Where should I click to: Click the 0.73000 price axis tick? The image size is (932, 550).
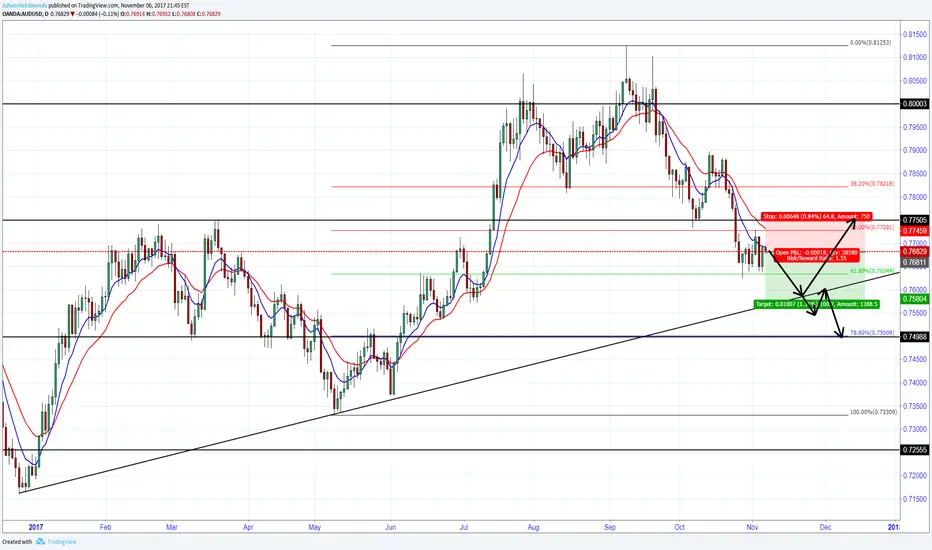(x=915, y=429)
